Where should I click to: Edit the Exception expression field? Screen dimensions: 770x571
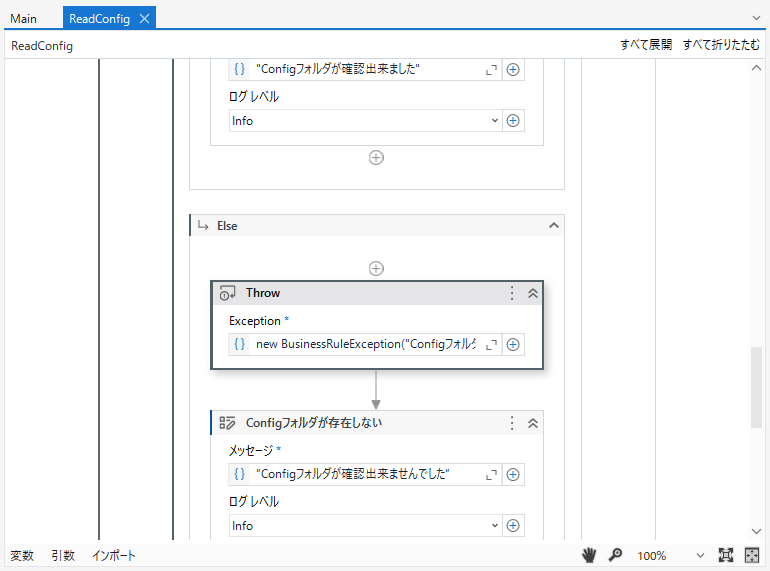(366, 344)
